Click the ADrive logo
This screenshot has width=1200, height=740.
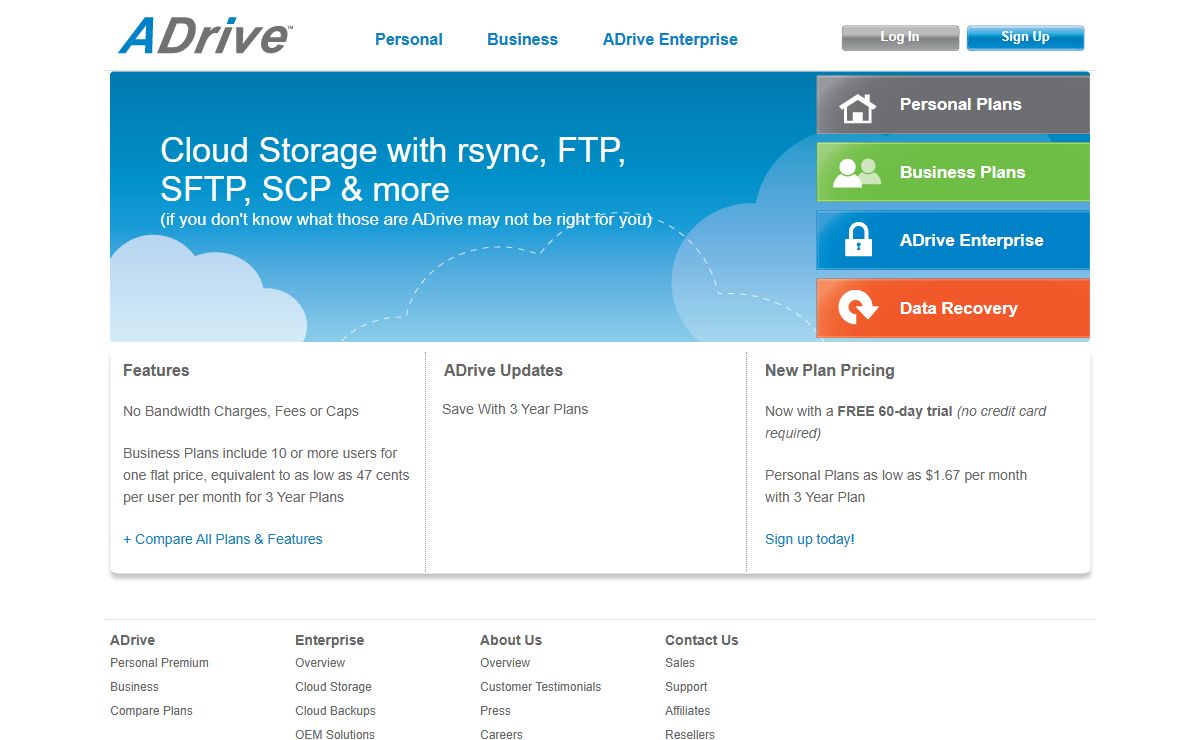pyautogui.click(x=206, y=35)
